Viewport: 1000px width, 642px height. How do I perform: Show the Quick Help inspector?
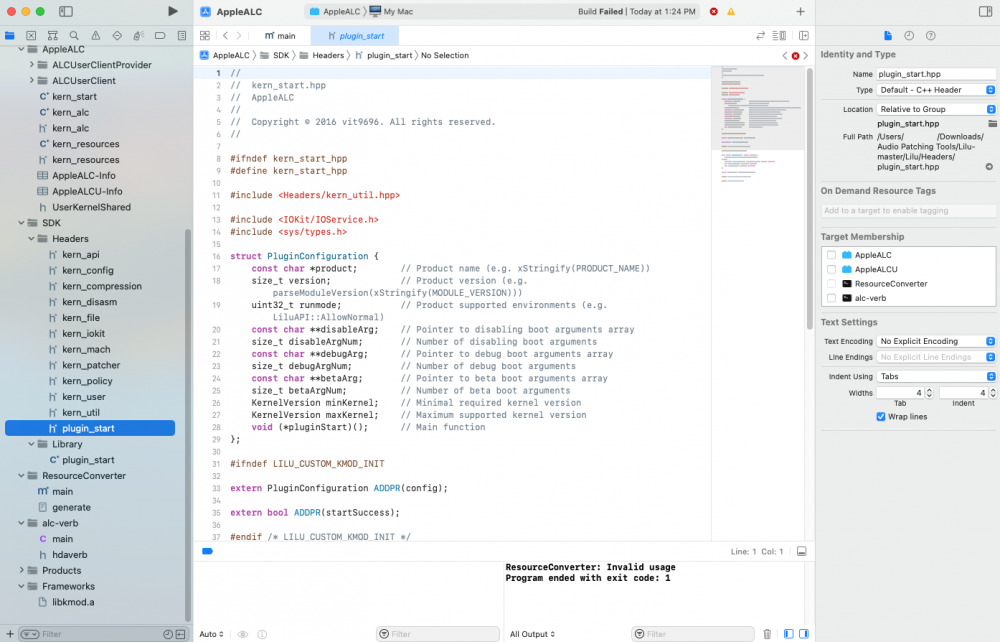pos(931,36)
